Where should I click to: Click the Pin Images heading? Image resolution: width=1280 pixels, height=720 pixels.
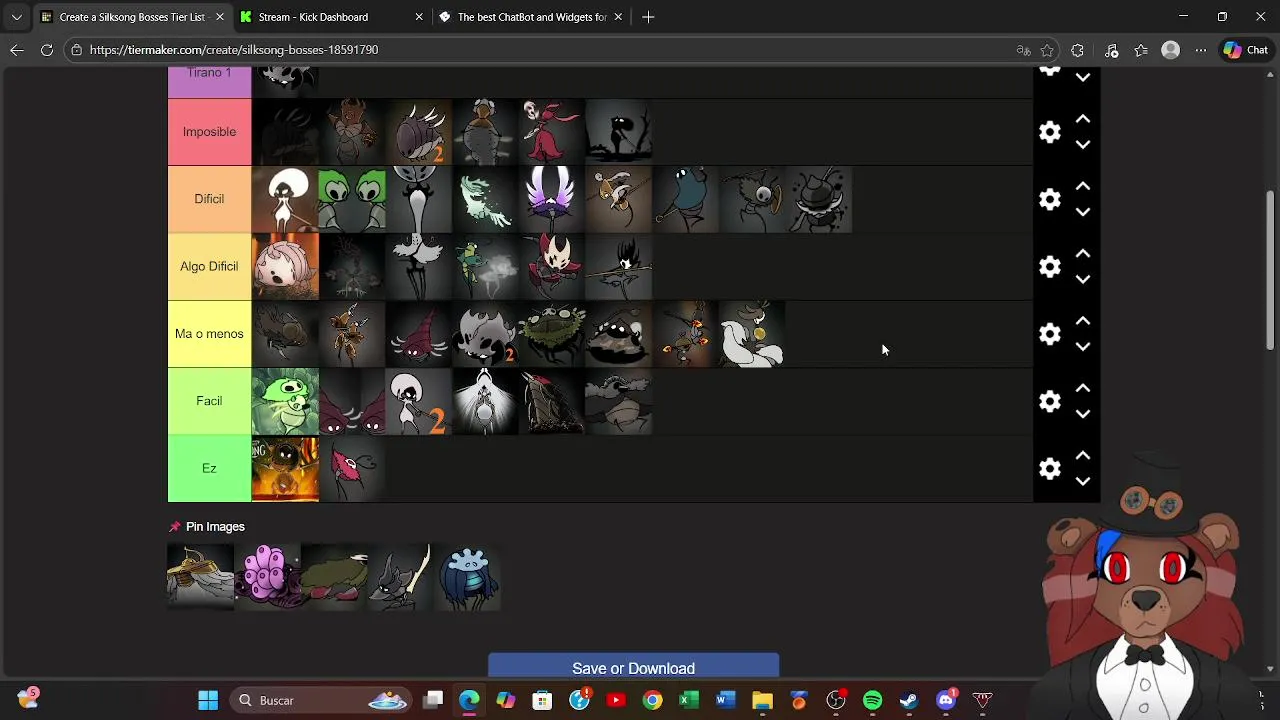215,527
